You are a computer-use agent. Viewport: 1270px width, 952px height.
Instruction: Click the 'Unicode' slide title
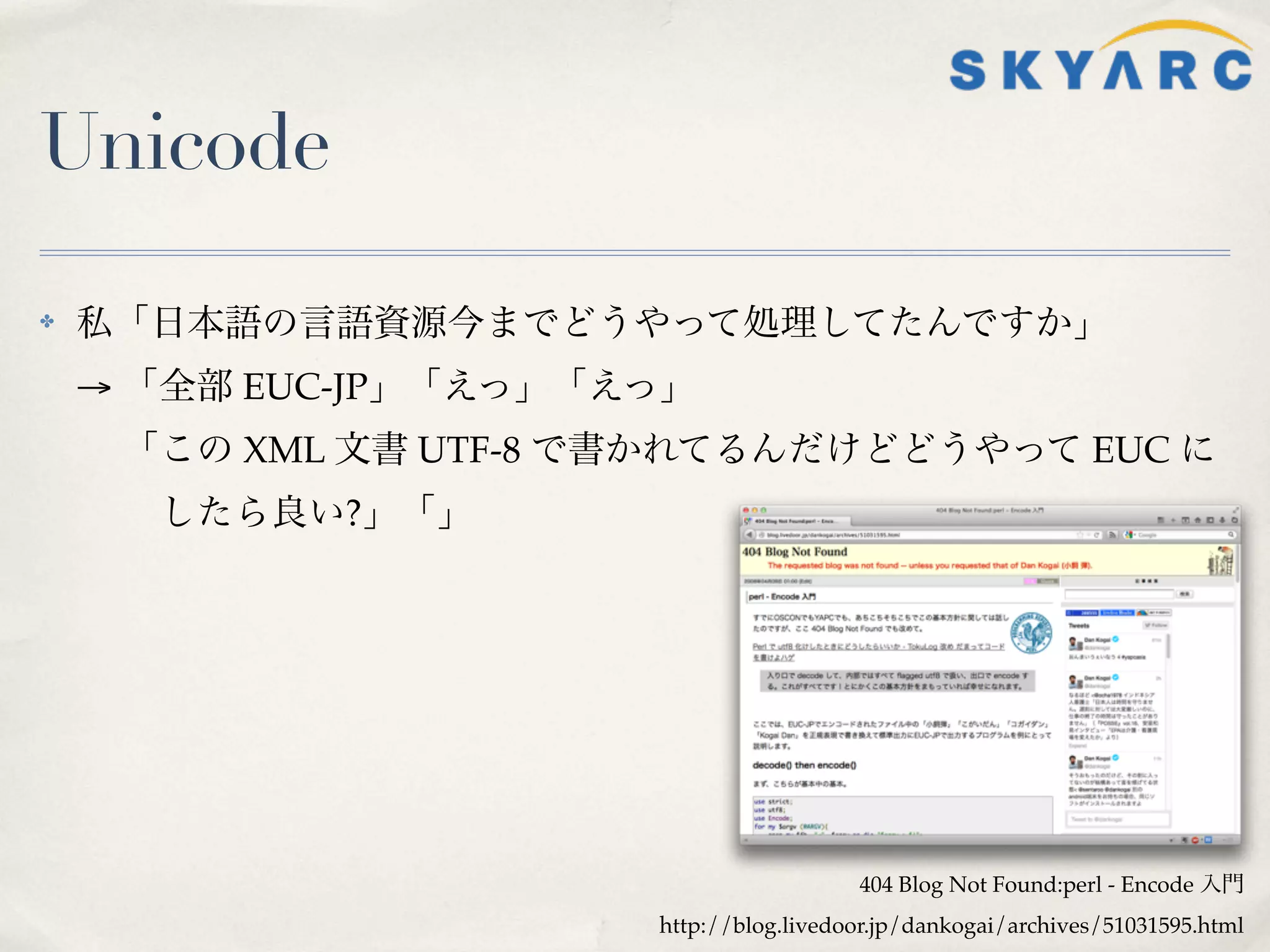[x=185, y=141]
